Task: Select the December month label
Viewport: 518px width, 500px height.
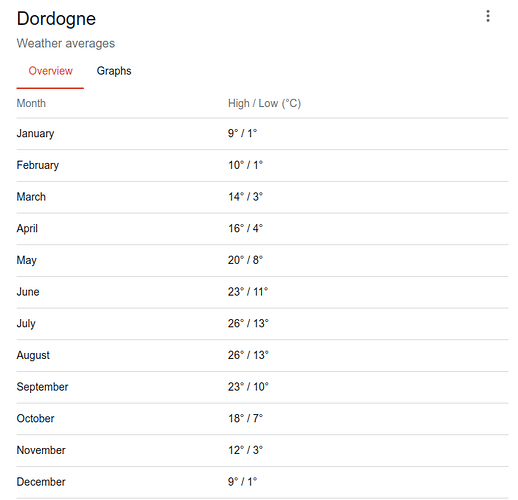Action: pos(41,482)
